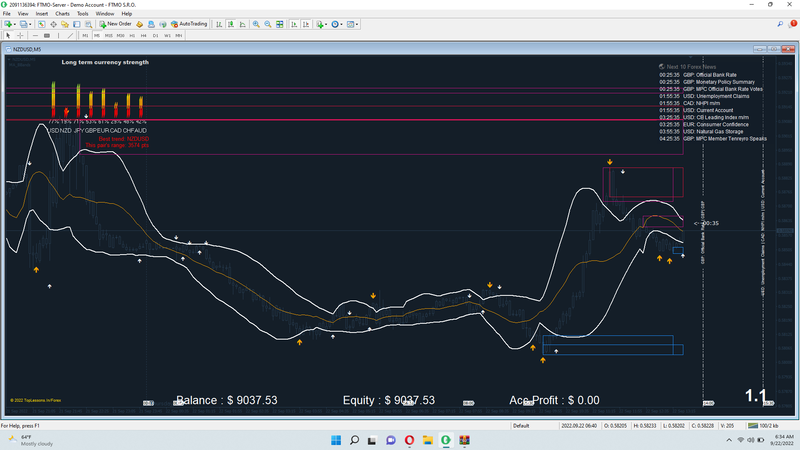Image resolution: width=800 pixels, height=450 pixels.
Task: Select the horizontal line tool
Action: point(35,36)
